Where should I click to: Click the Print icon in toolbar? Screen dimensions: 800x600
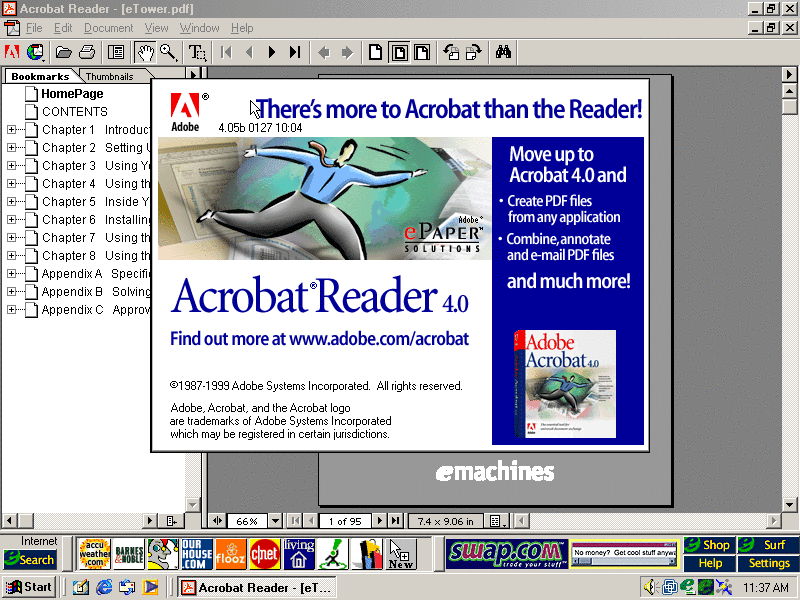click(x=87, y=52)
